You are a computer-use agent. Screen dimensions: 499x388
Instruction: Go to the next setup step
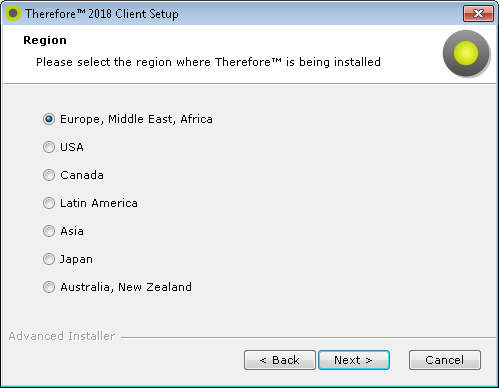pos(354,360)
